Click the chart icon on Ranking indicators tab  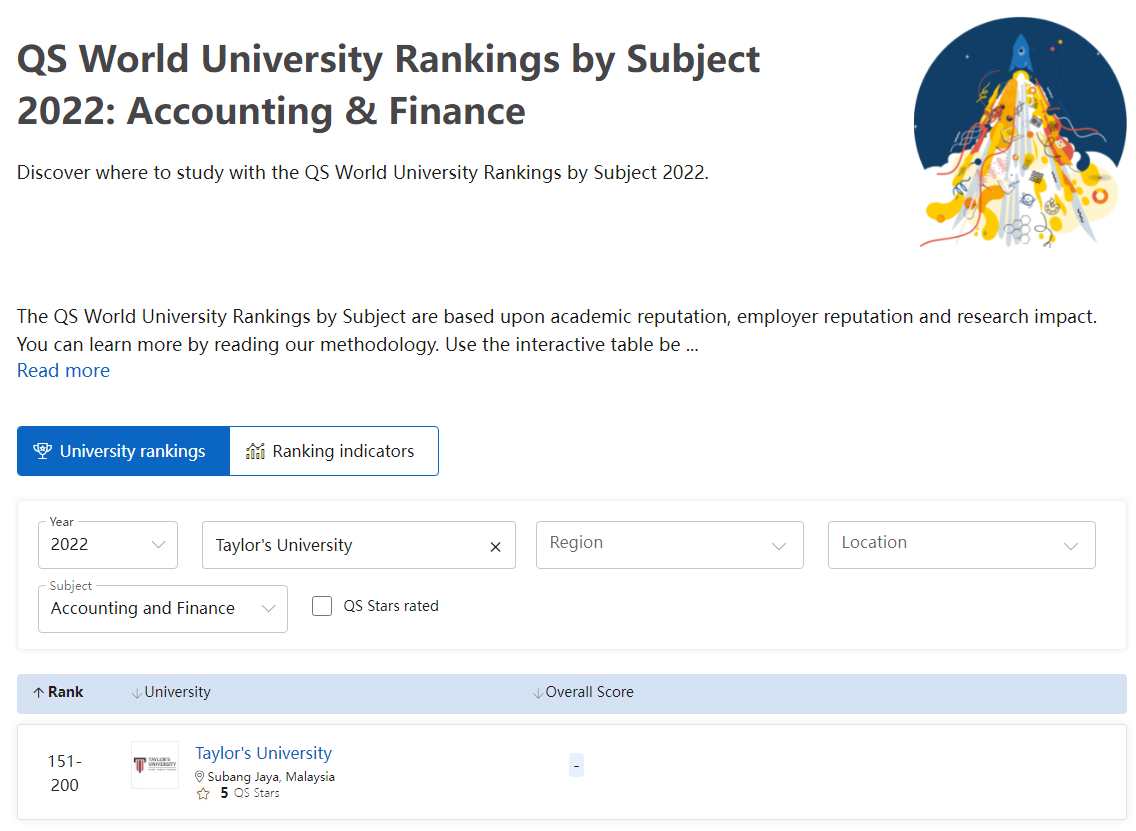tap(255, 451)
